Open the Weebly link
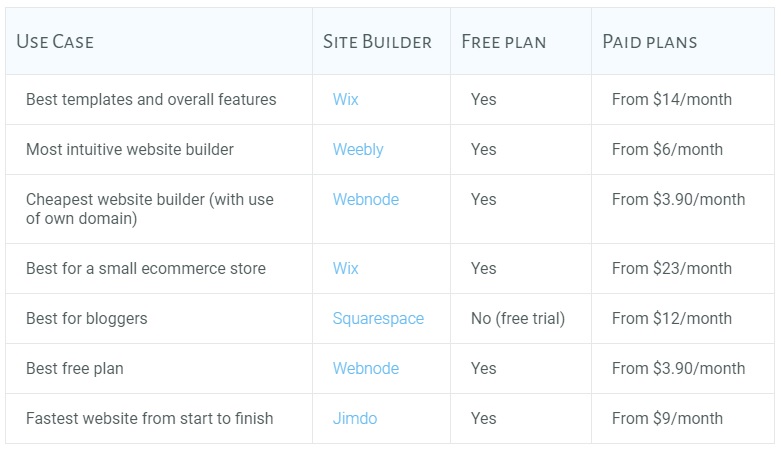 tap(358, 150)
